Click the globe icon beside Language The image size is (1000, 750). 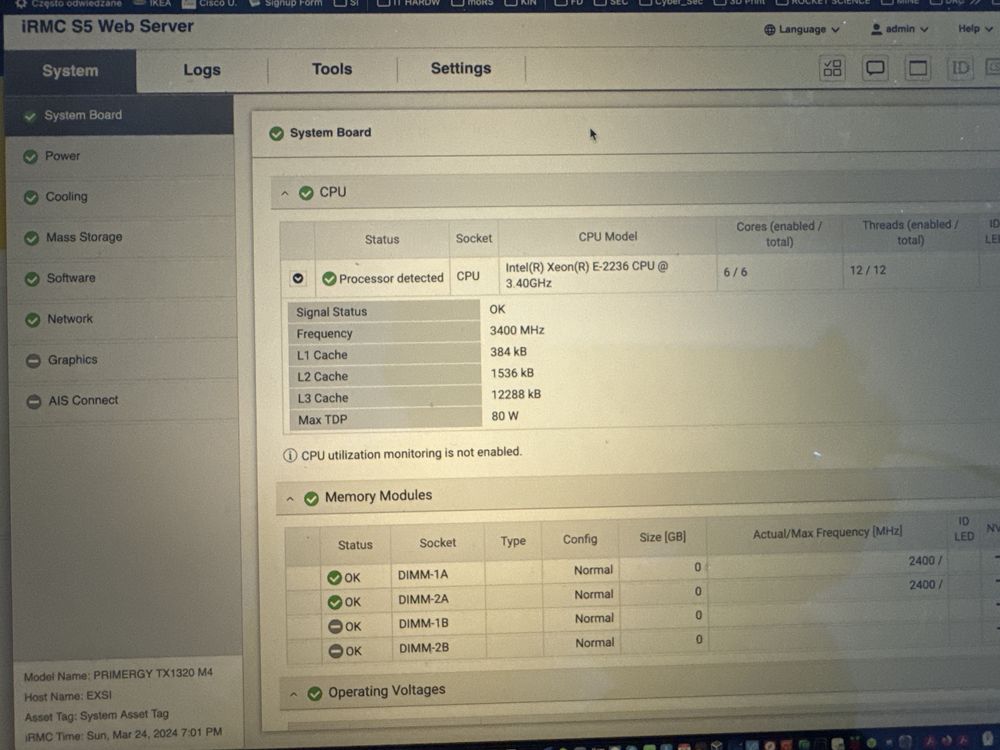(770, 30)
